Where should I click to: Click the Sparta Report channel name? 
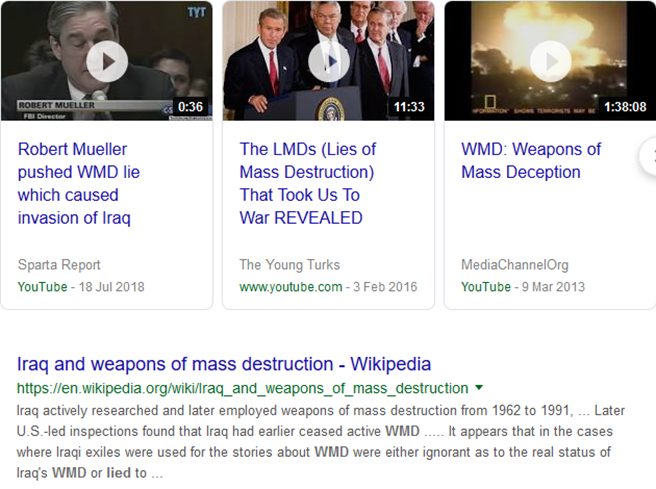[59, 265]
